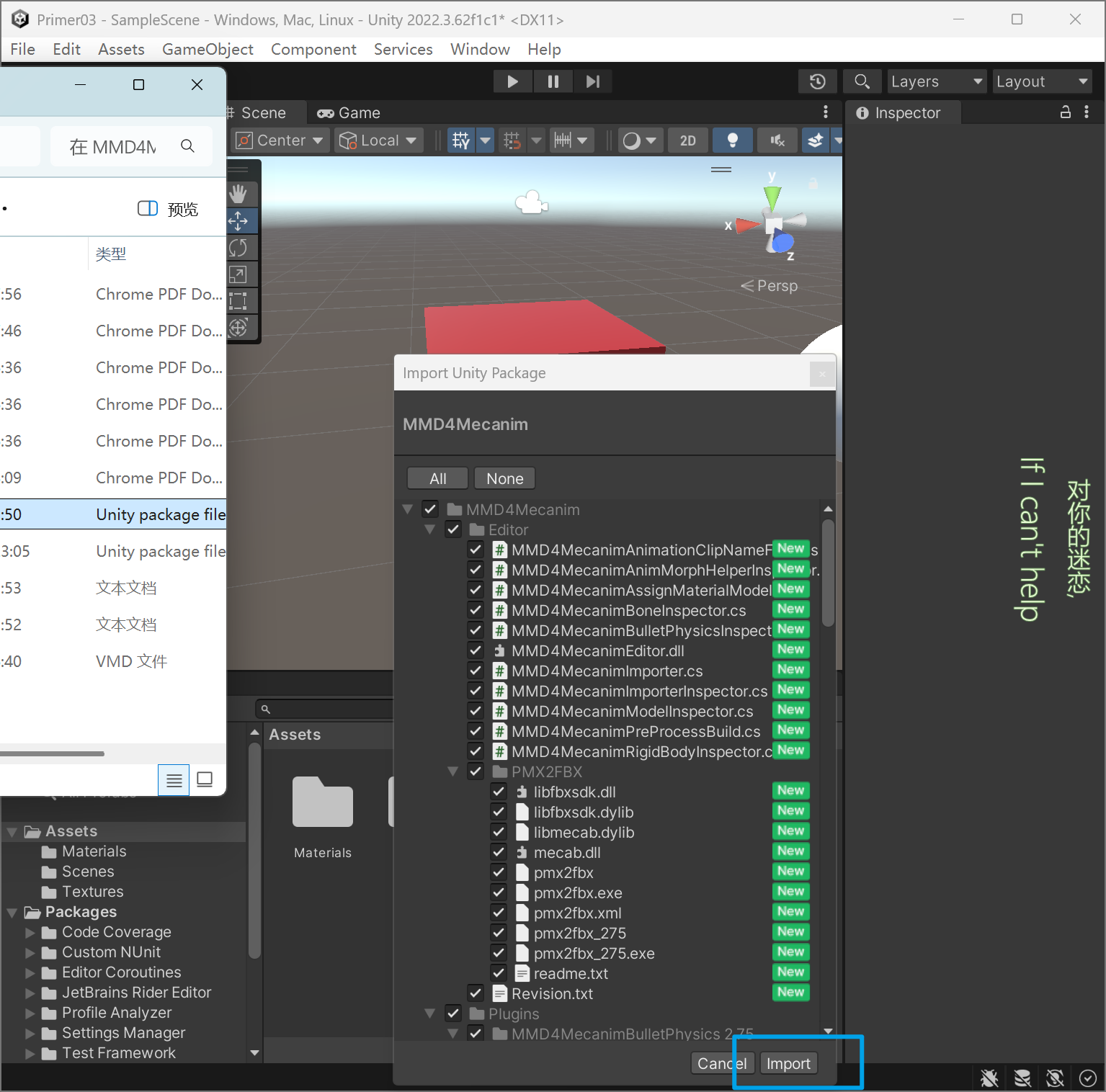Uncheck MMD4MecanimEditor.dll checkbox
The height and width of the screenshot is (1092, 1106).
[x=476, y=650]
